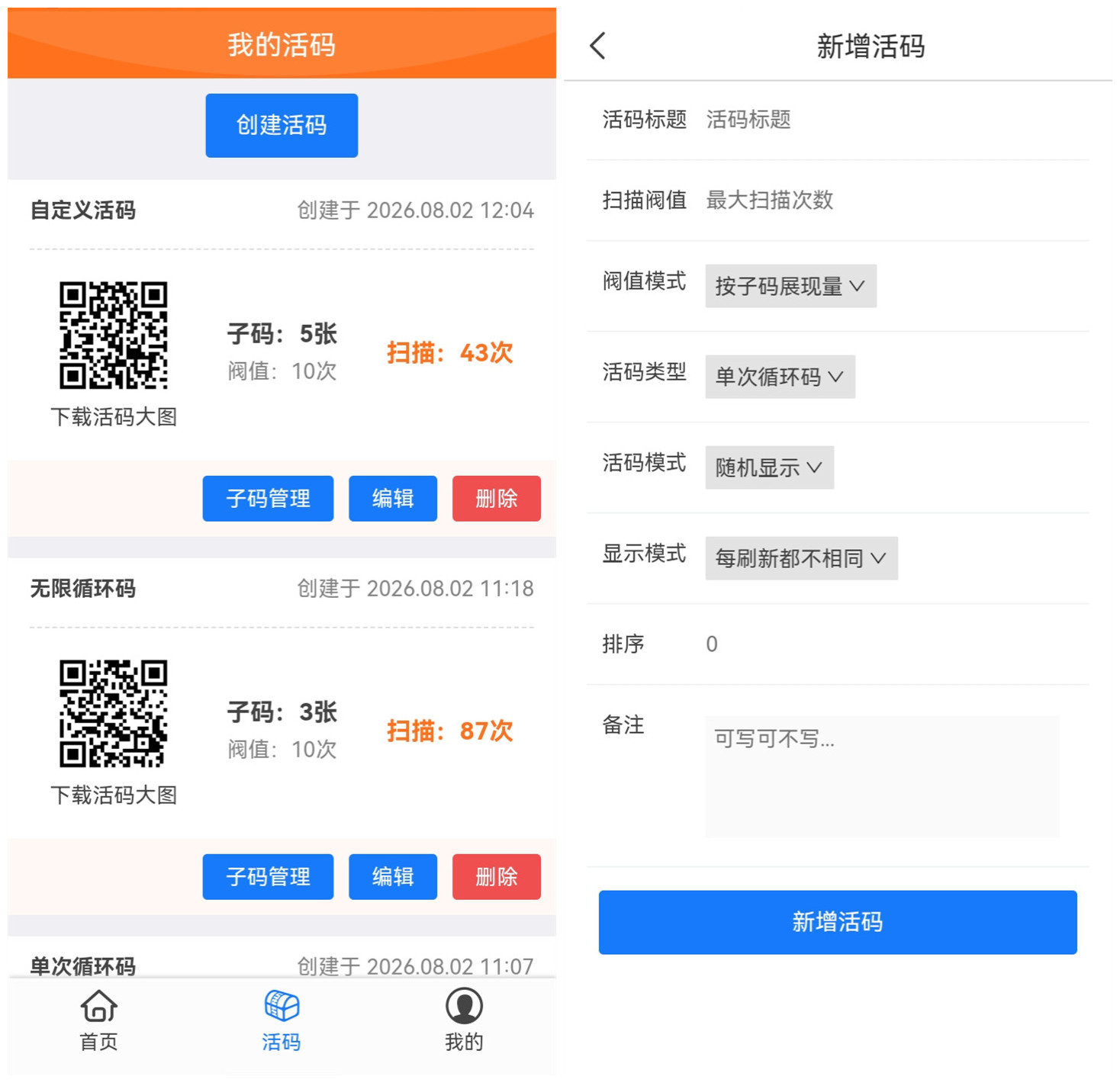Viewport: 1120px width, 1083px height.
Task: Edit the 自定义活码 entry
Action: point(393,499)
